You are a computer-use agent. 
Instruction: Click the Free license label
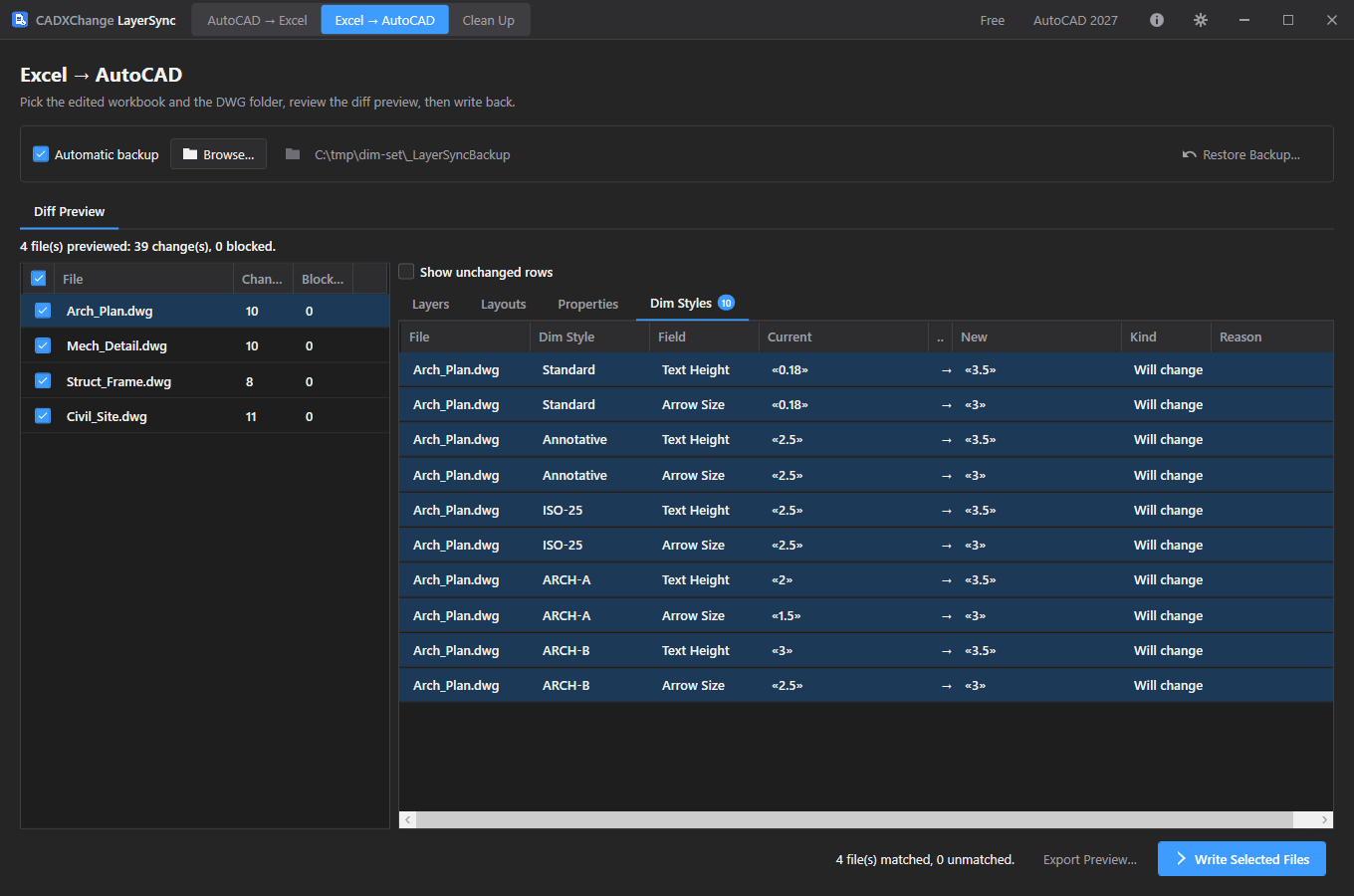click(993, 20)
